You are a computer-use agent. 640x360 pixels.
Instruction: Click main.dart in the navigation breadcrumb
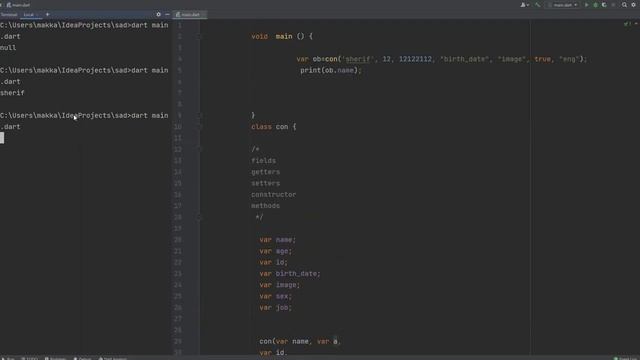(18, 5)
